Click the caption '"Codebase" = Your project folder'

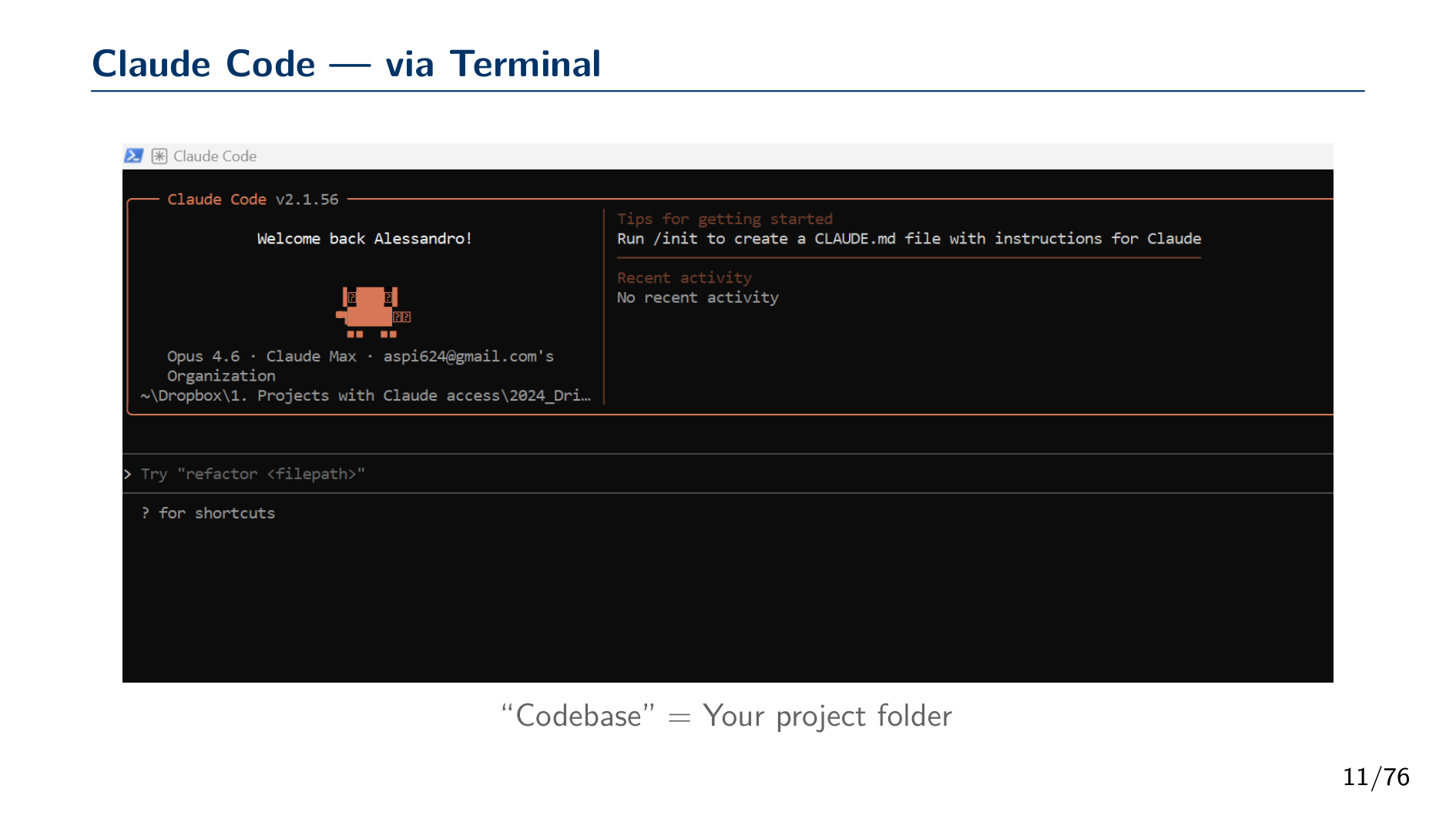click(x=726, y=716)
